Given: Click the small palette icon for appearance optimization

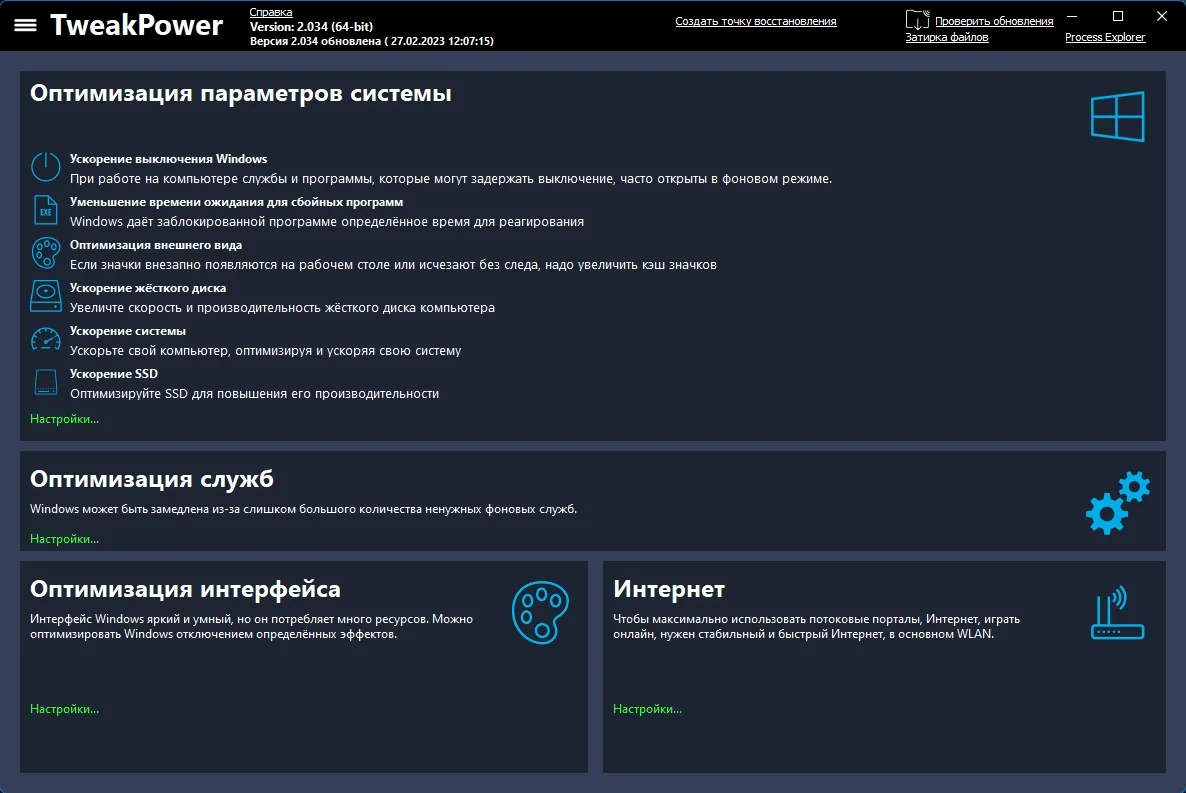Looking at the screenshot, I should click(x=45, y=253).
